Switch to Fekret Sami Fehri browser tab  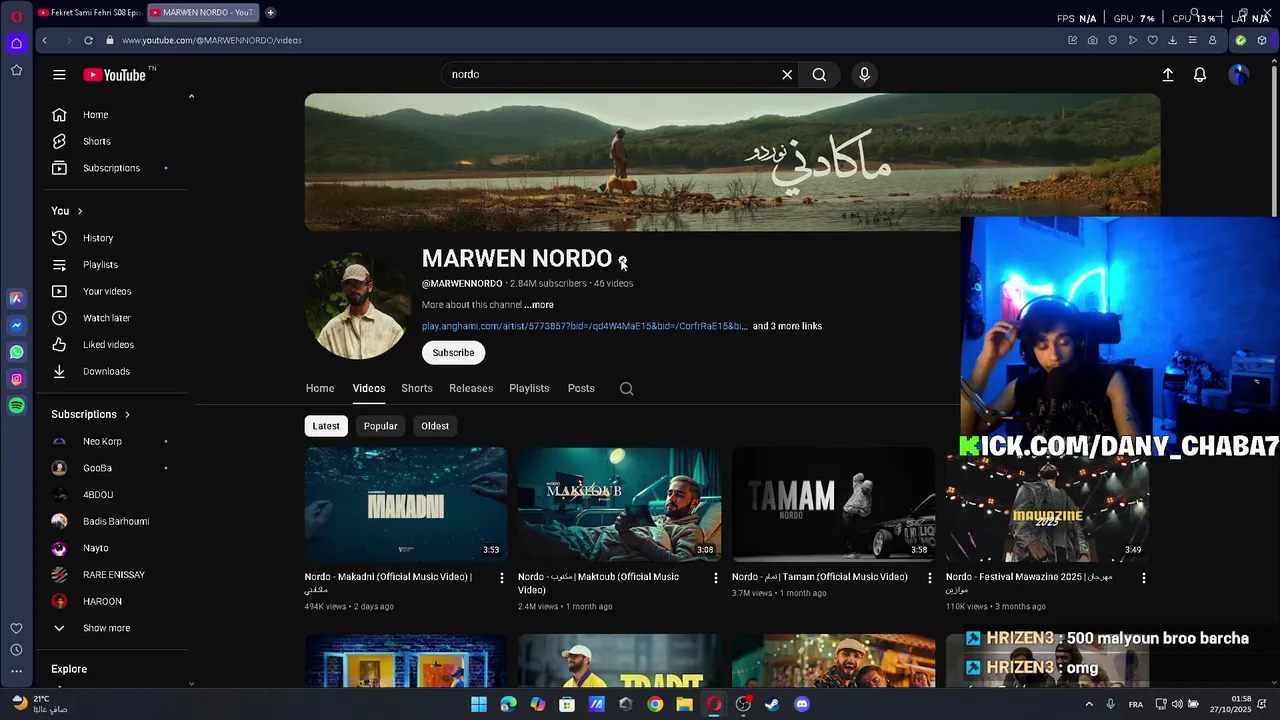click(89, 13)
